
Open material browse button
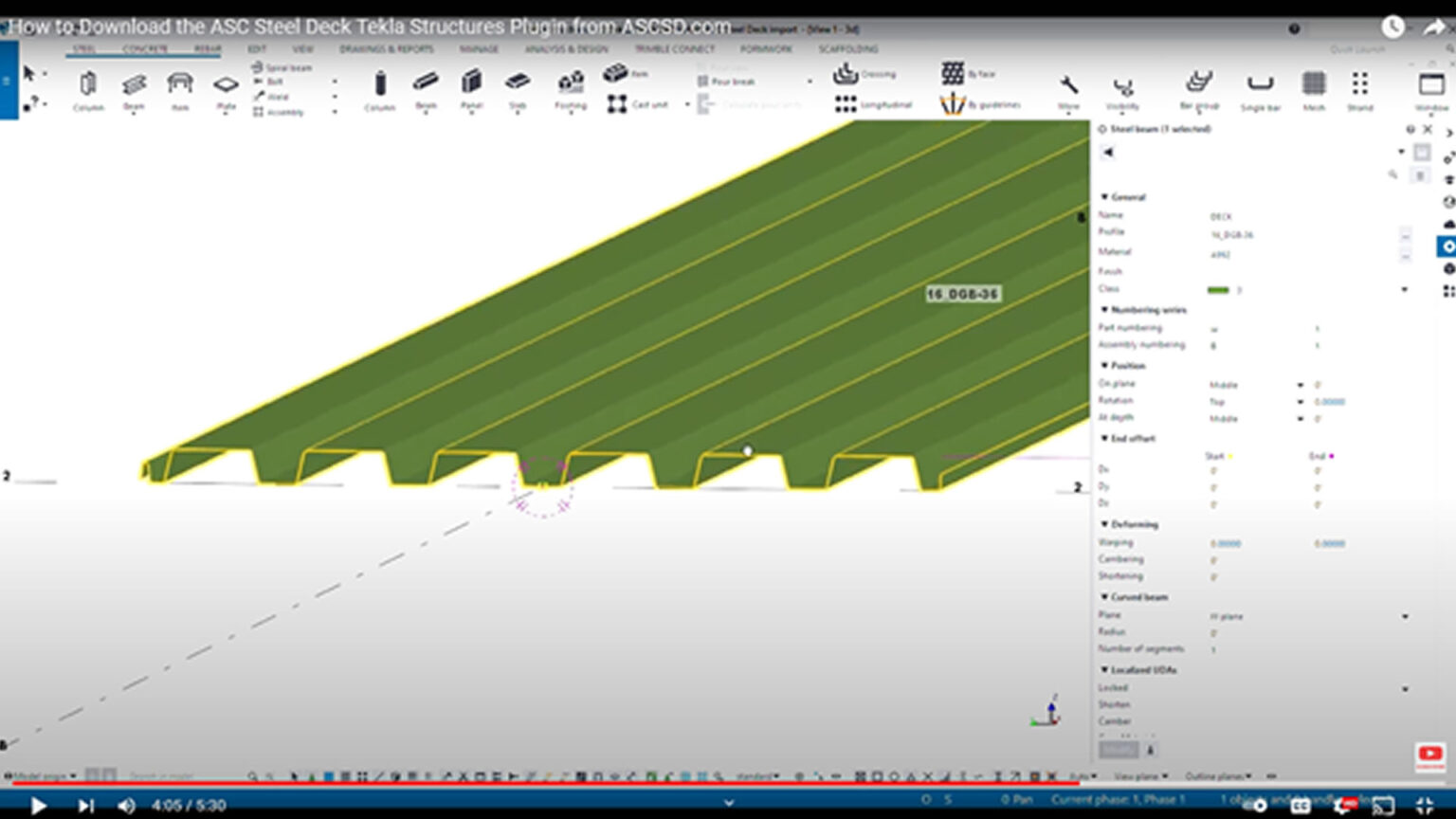pyautogui.click(x=1406, y=255)
